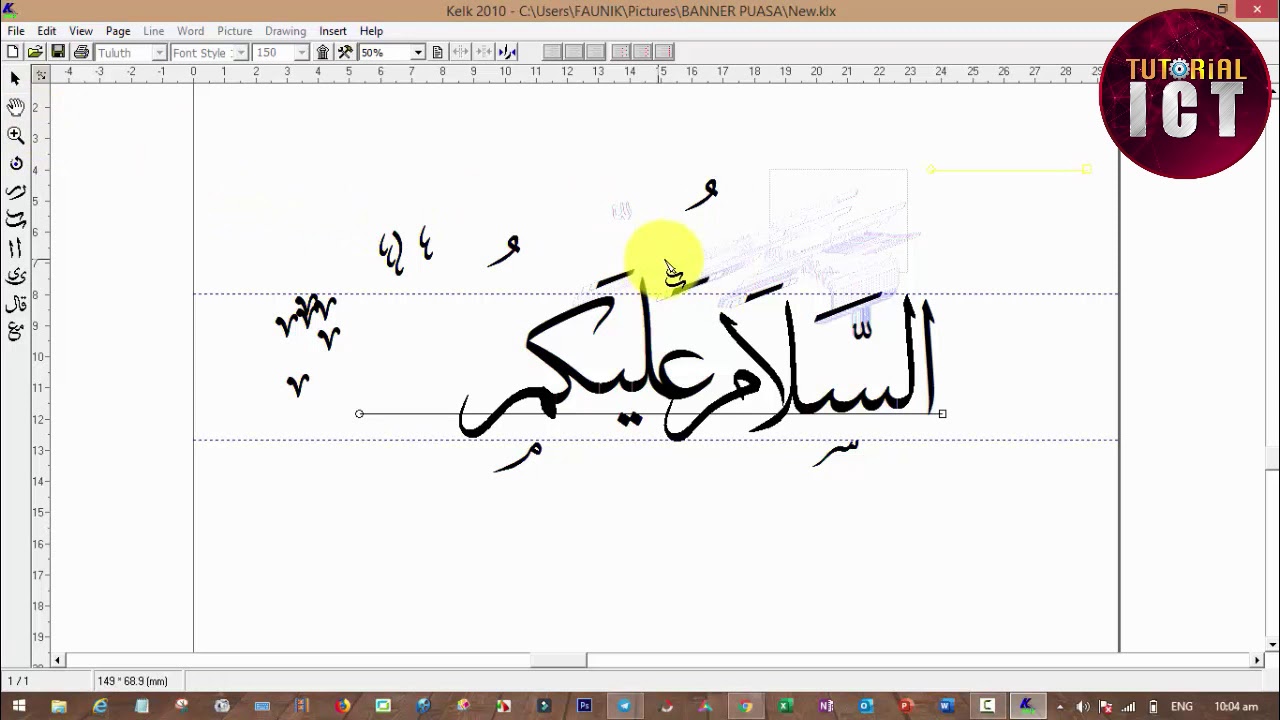Open the font size 150 dropdown

click(302, 52)
